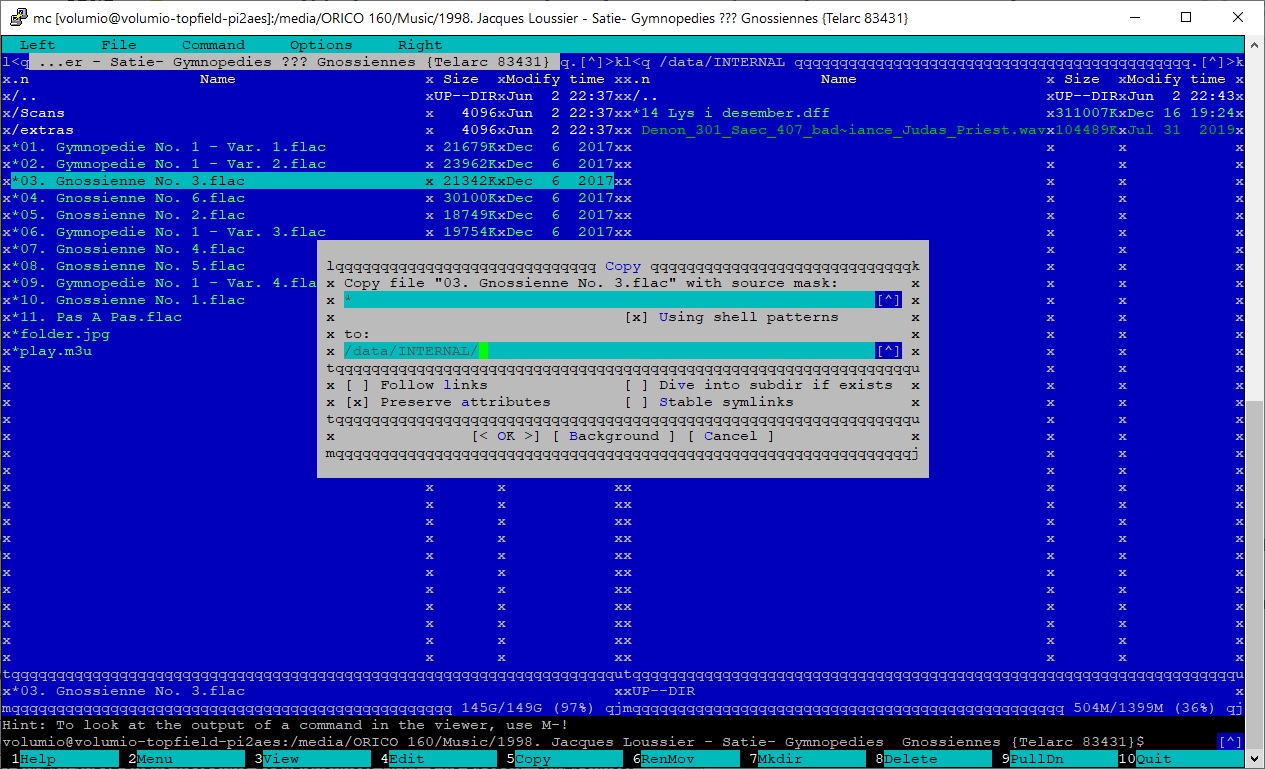Sort left panel by Size column header

point(461,79)
